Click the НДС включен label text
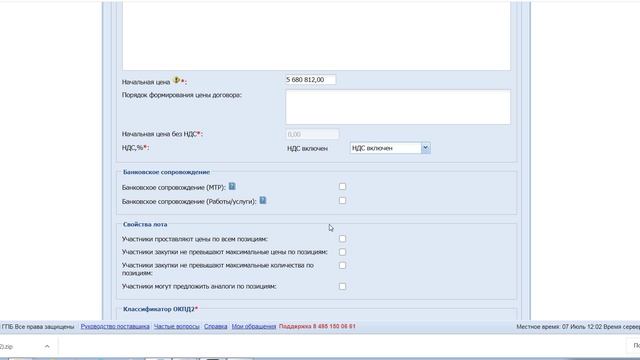The width and height of the screenshot is (640, 360). (307, 149)
